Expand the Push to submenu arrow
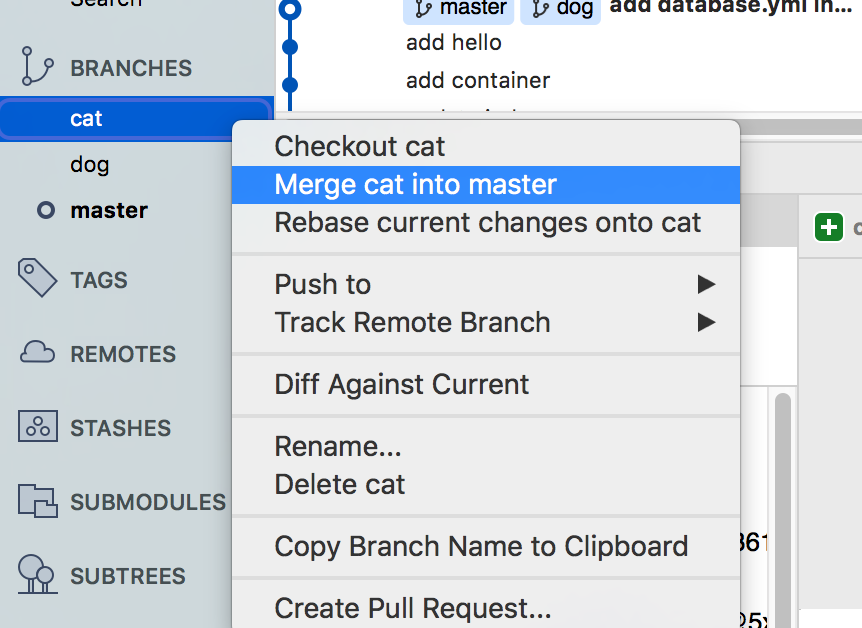 (x=706, y=285)
